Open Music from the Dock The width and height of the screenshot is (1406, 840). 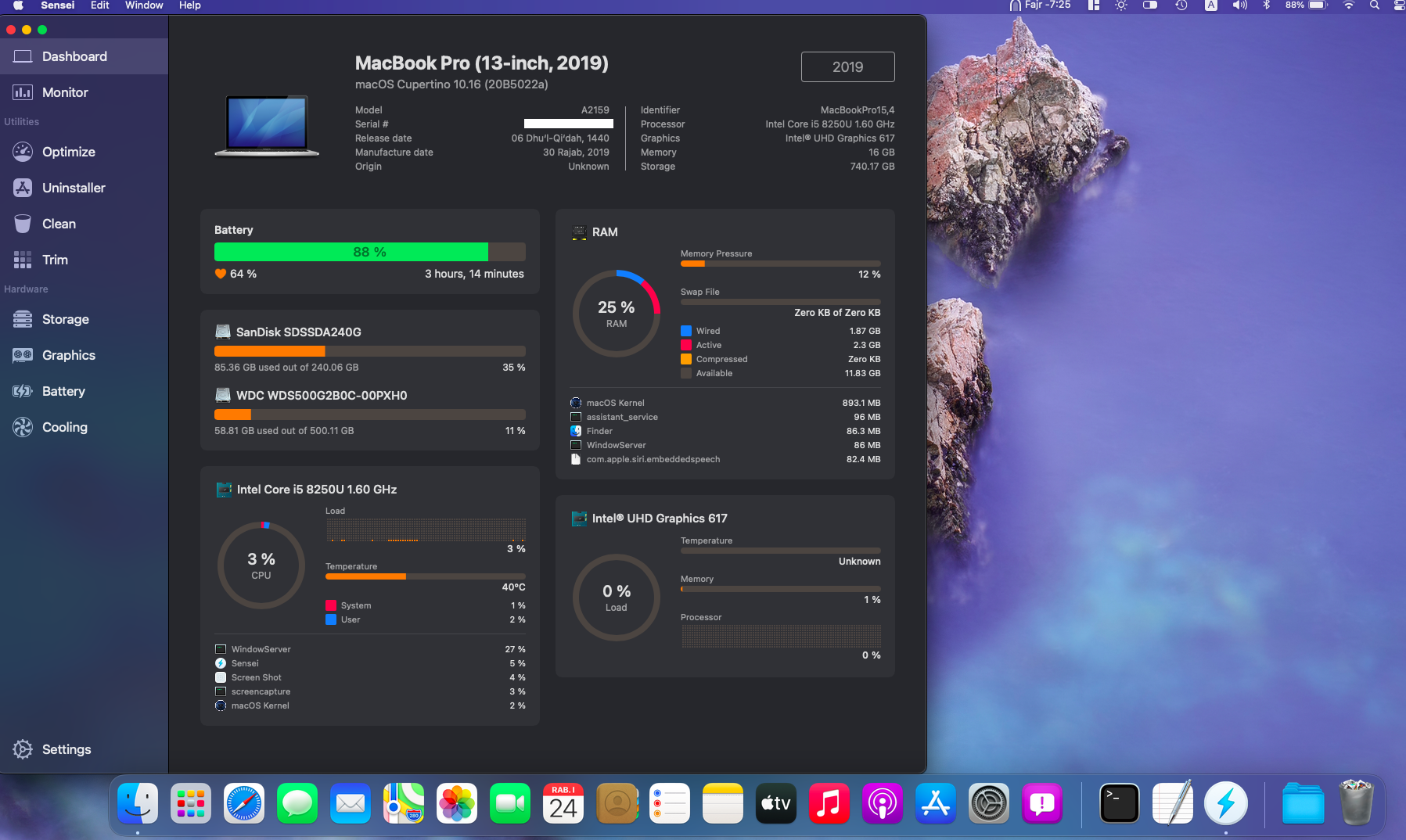point(829,803)
